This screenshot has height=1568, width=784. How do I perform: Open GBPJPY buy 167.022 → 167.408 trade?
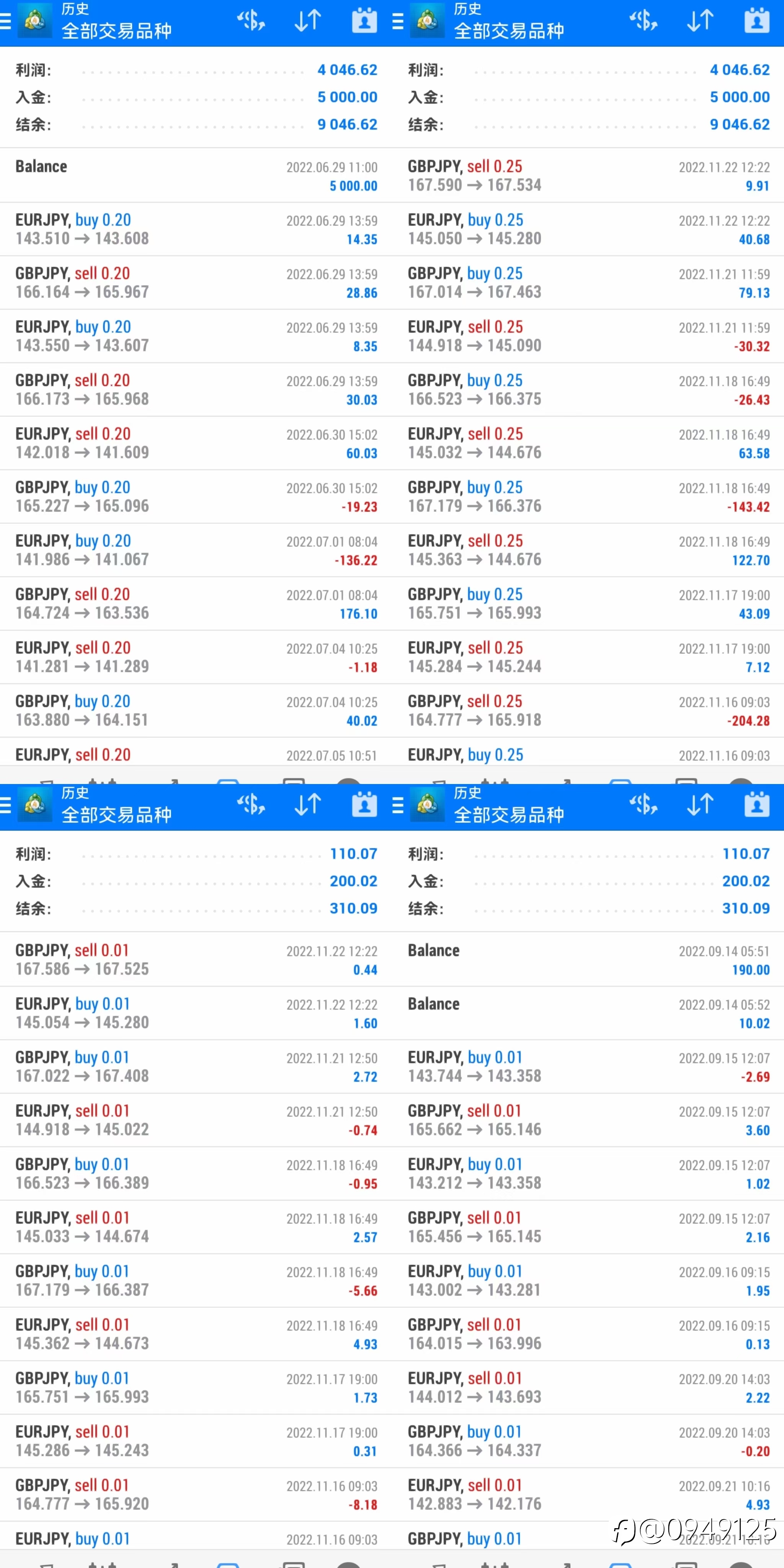(x=196, y=1067)
